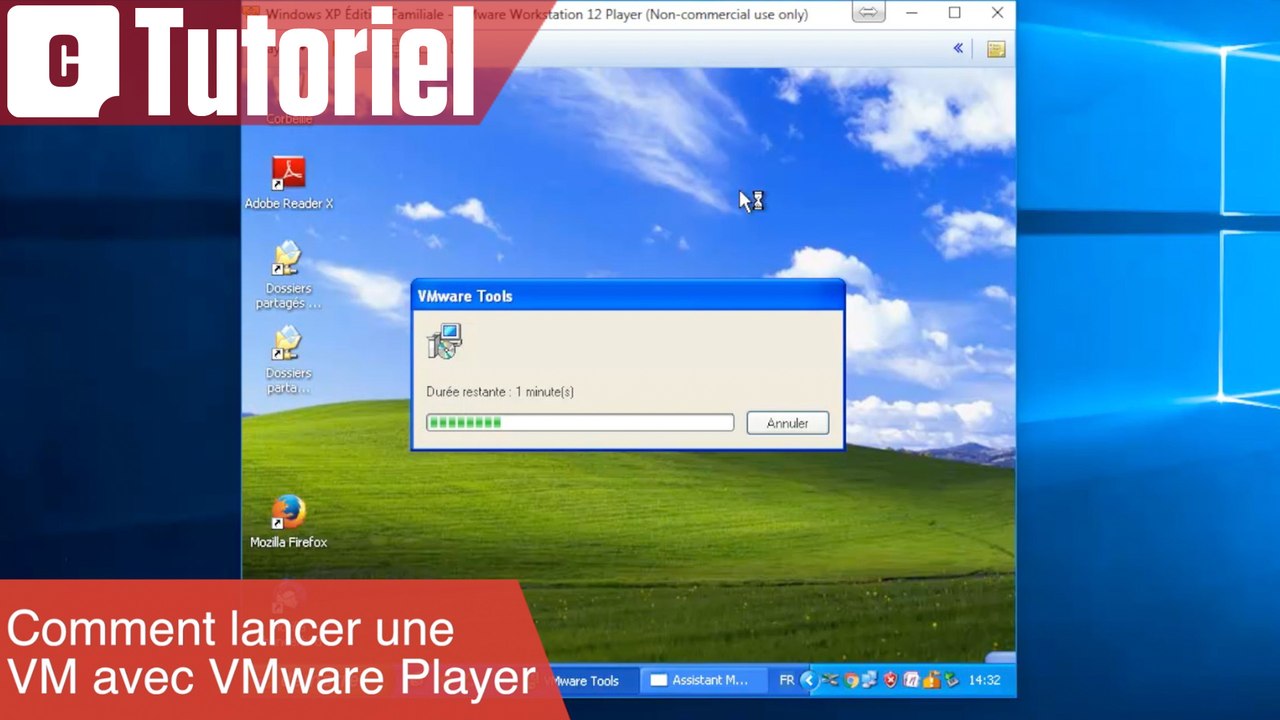Open the "Dossiers parta..." desktop shortcut
This screenshot has height=720, width=1280.
(x=288, y=360)
